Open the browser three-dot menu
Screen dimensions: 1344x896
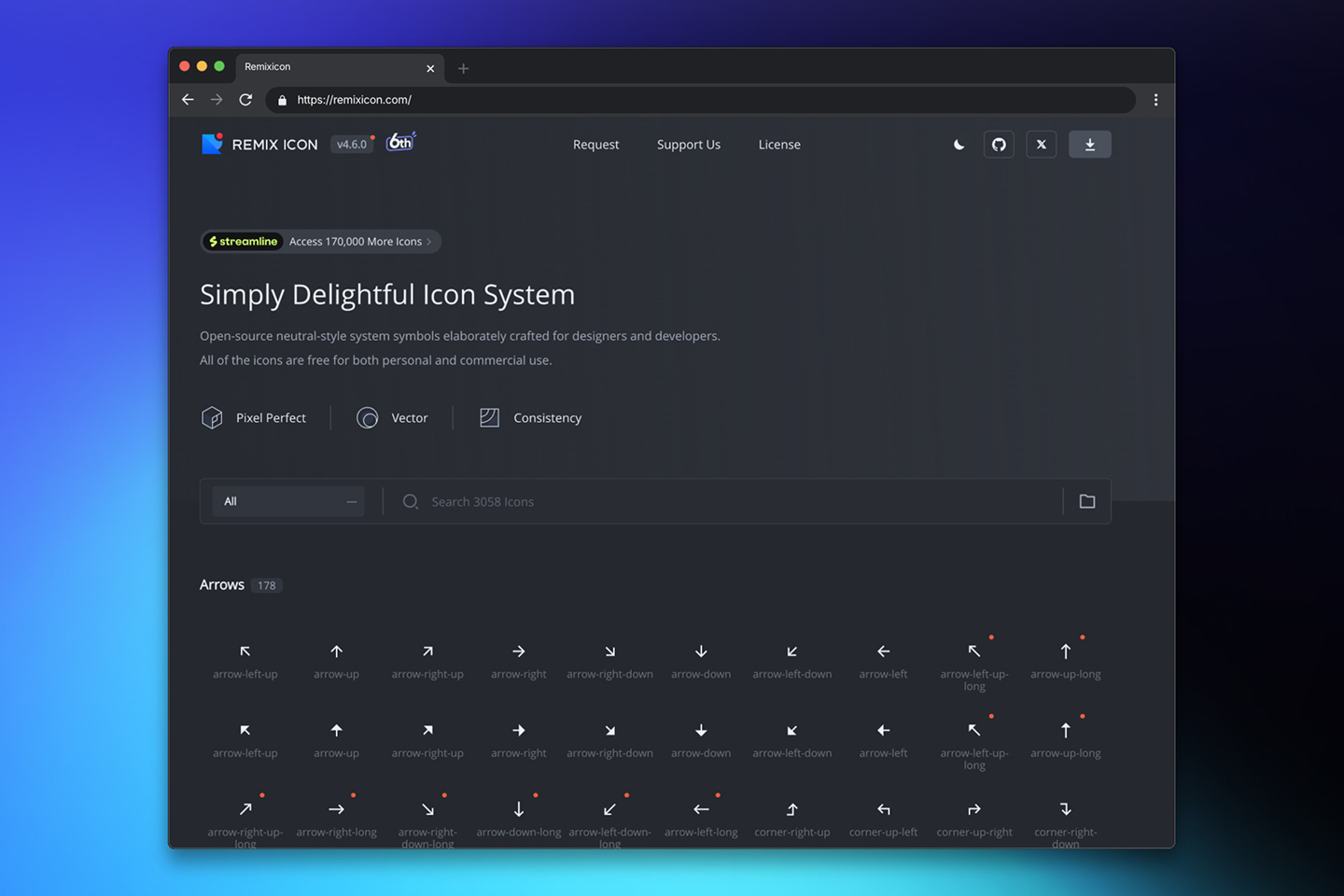(x=1155, y=100)
